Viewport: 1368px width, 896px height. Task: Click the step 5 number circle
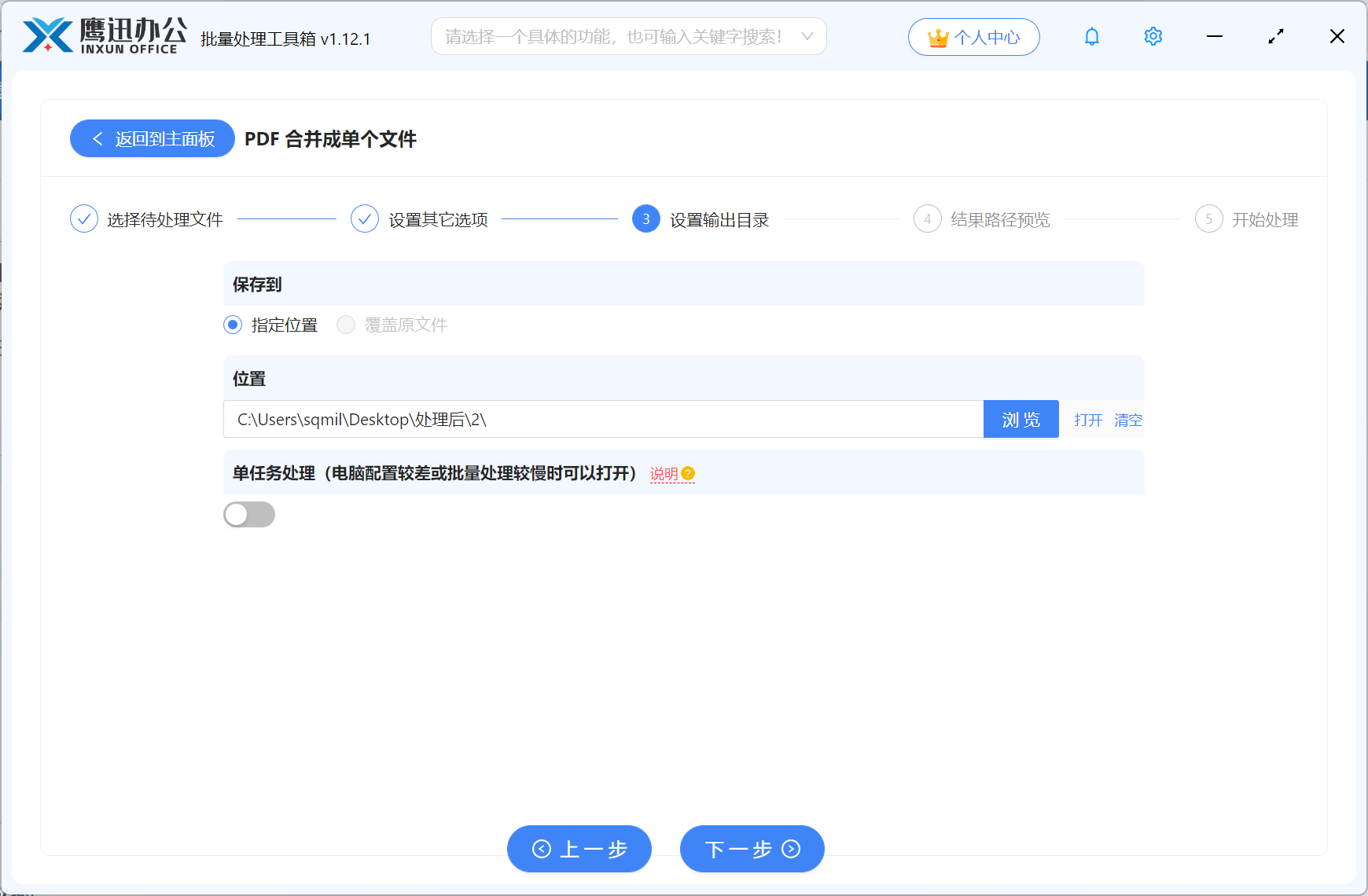pos(1208,219)
